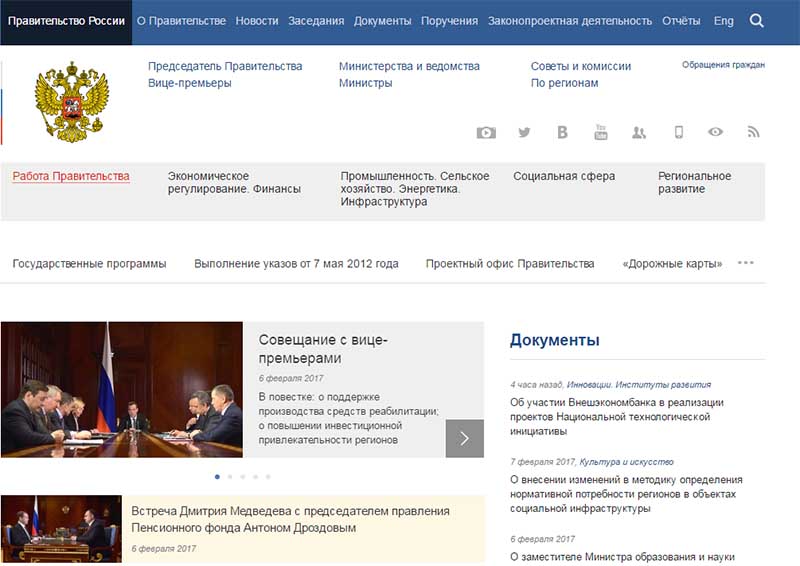
Task: Open О заместителе Министра образования document
Action: click(x=622, y=557)
